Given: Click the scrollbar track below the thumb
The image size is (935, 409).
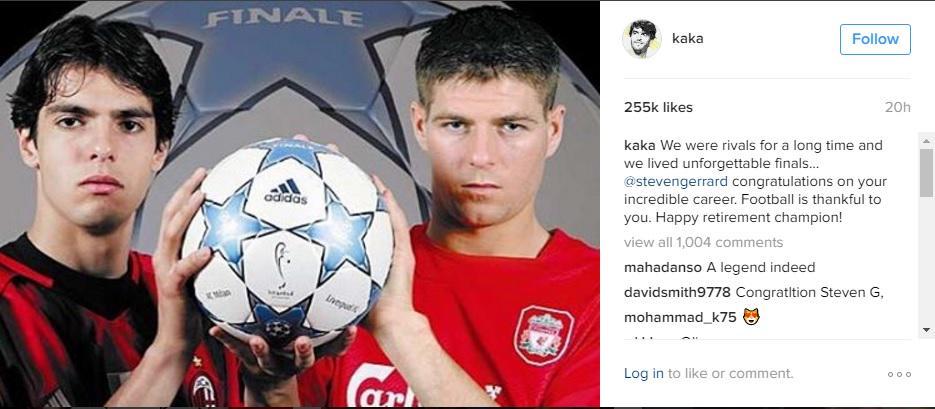Looking at the screenshot, I should (926, 259).
